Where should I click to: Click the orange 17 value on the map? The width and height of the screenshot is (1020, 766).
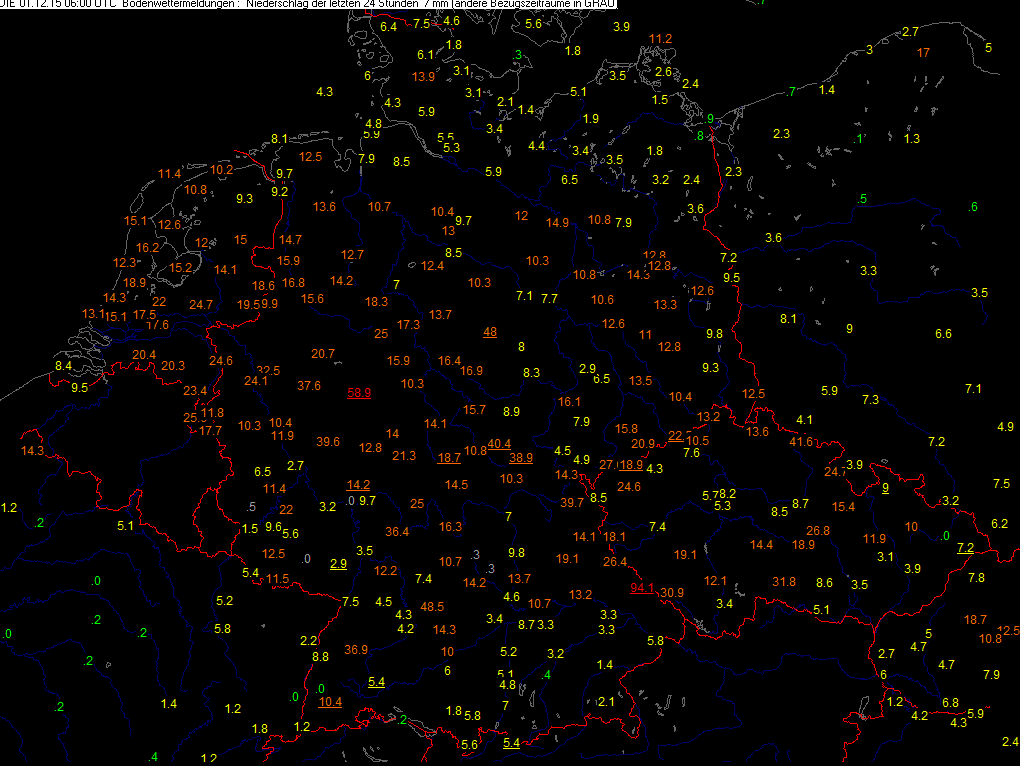coord(923,52)
